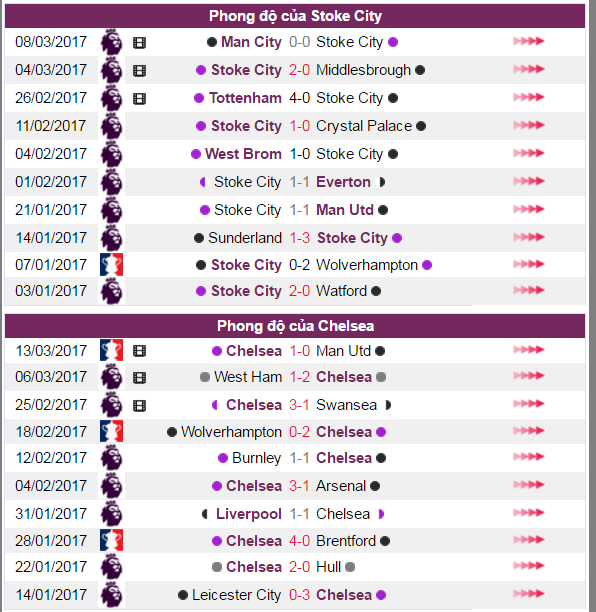
Task: Click FA Cup icon on Wolverhampton 0-2 Chelsea row
Action: coord(111,431)
